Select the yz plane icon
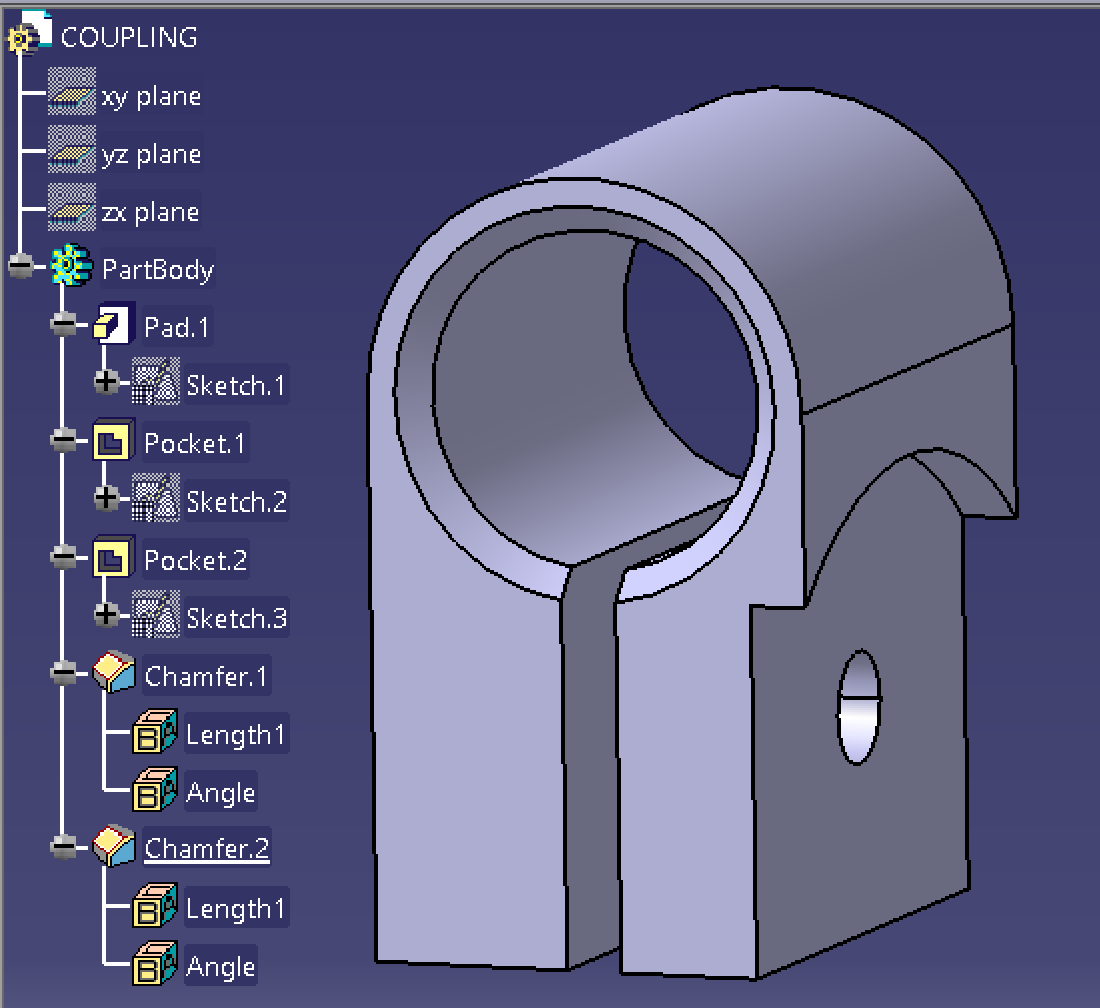The image size is (1100, 1008). [71, 154]
